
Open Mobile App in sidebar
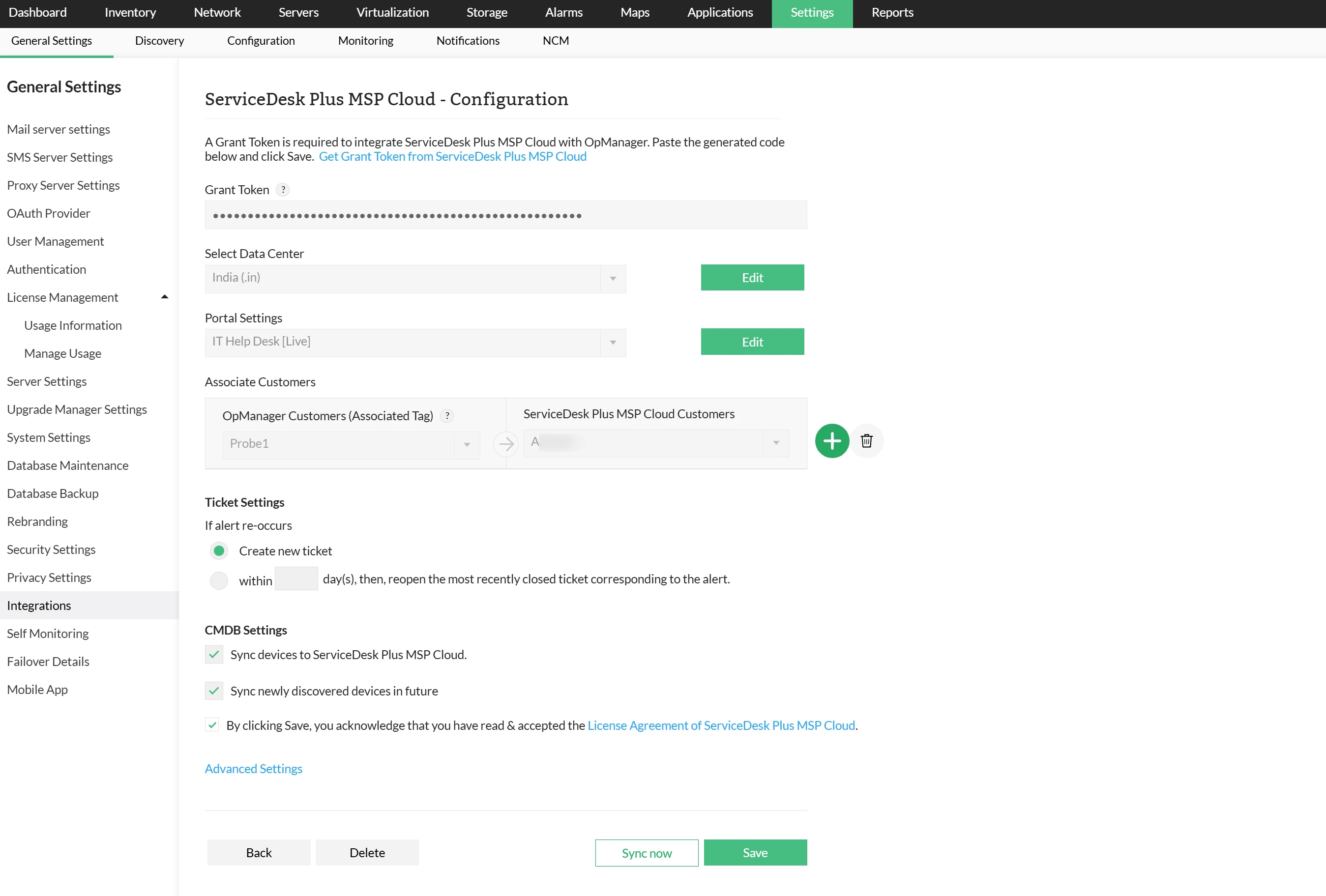click(37, 690)
